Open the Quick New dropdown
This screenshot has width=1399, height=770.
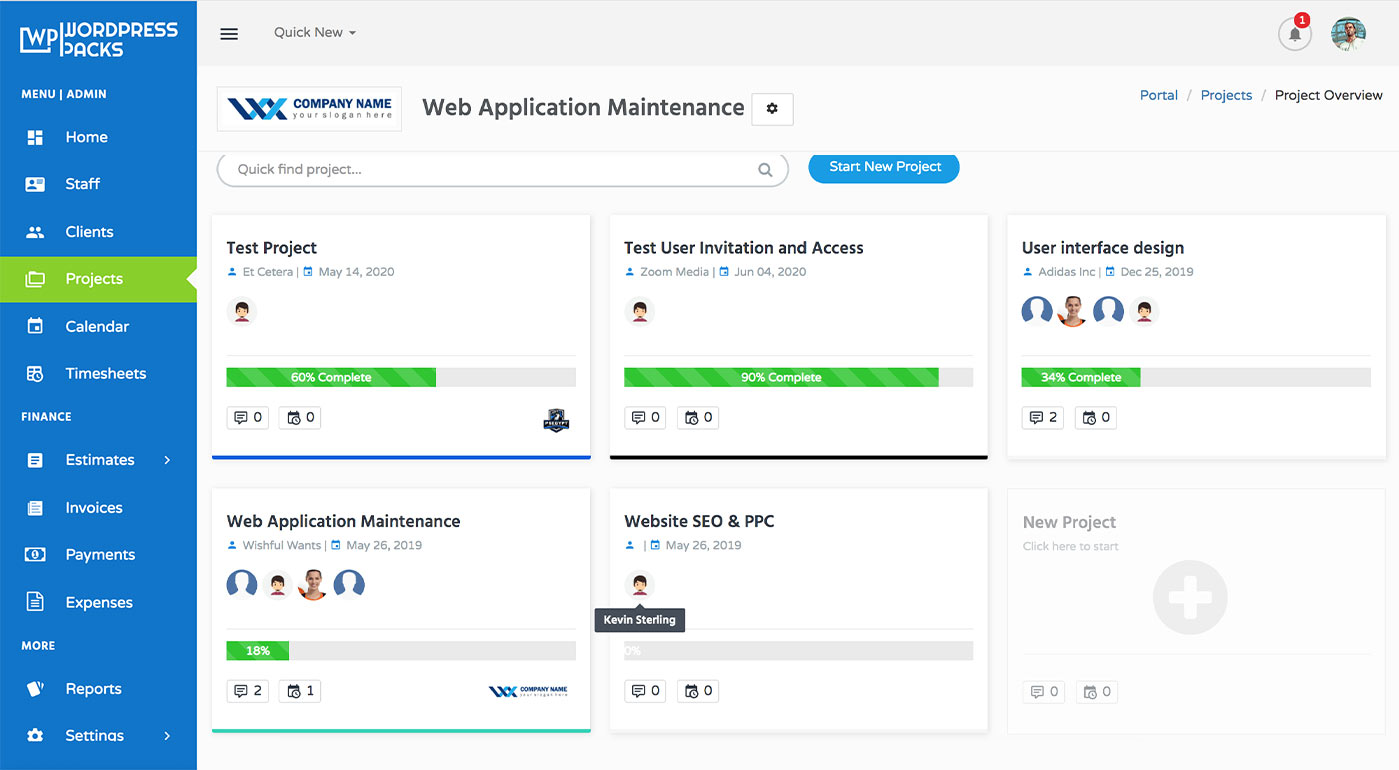(x=315, y=33)
